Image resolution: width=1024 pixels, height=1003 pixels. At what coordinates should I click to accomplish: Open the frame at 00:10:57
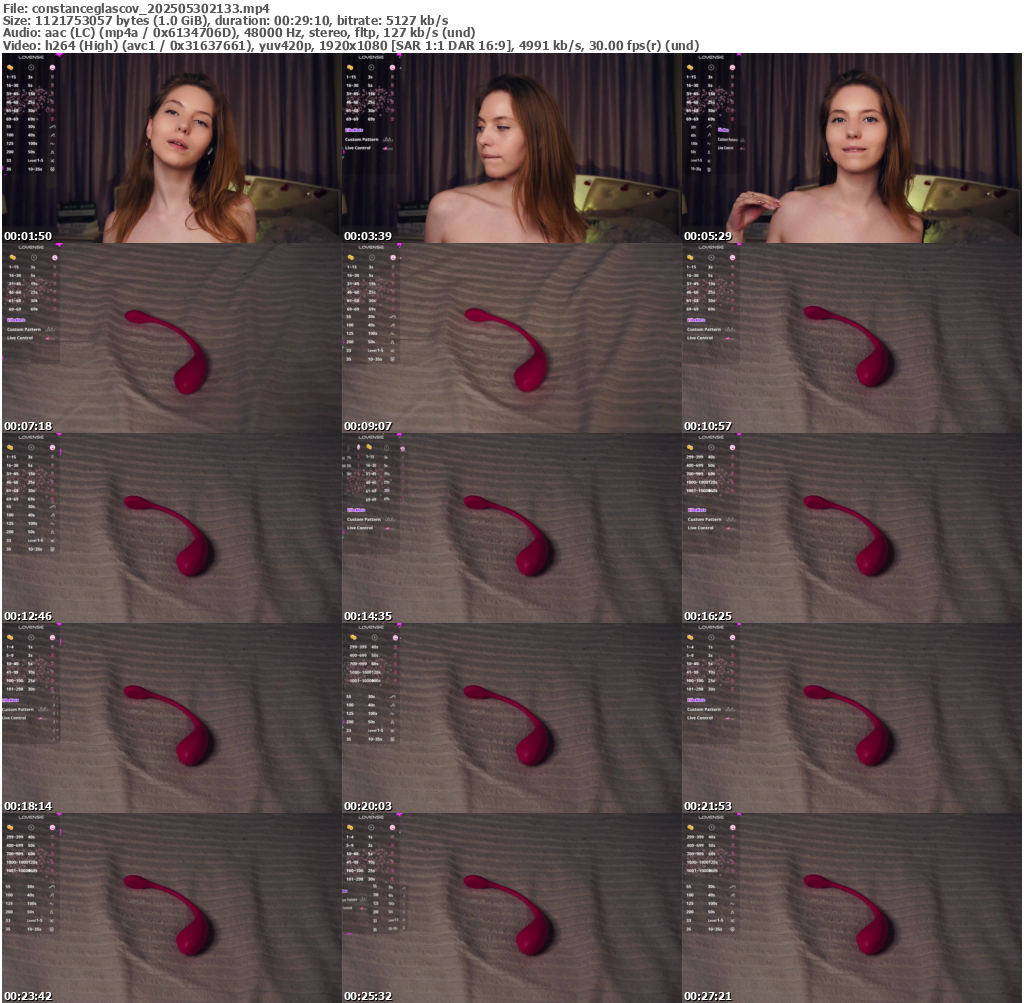coord(851,338)
